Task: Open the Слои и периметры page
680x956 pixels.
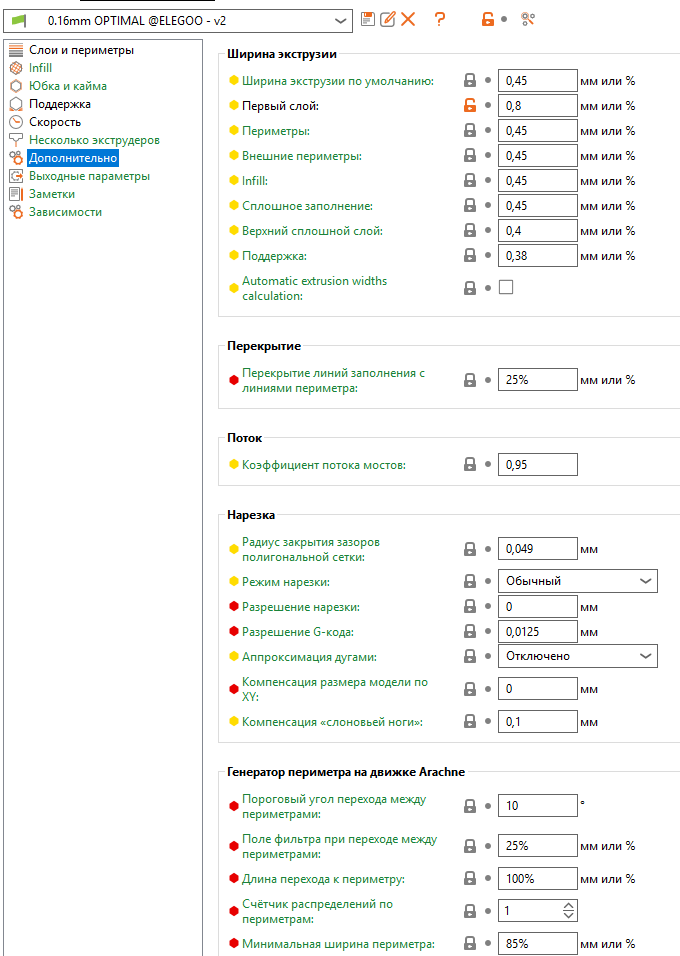Action: (81, 50)
